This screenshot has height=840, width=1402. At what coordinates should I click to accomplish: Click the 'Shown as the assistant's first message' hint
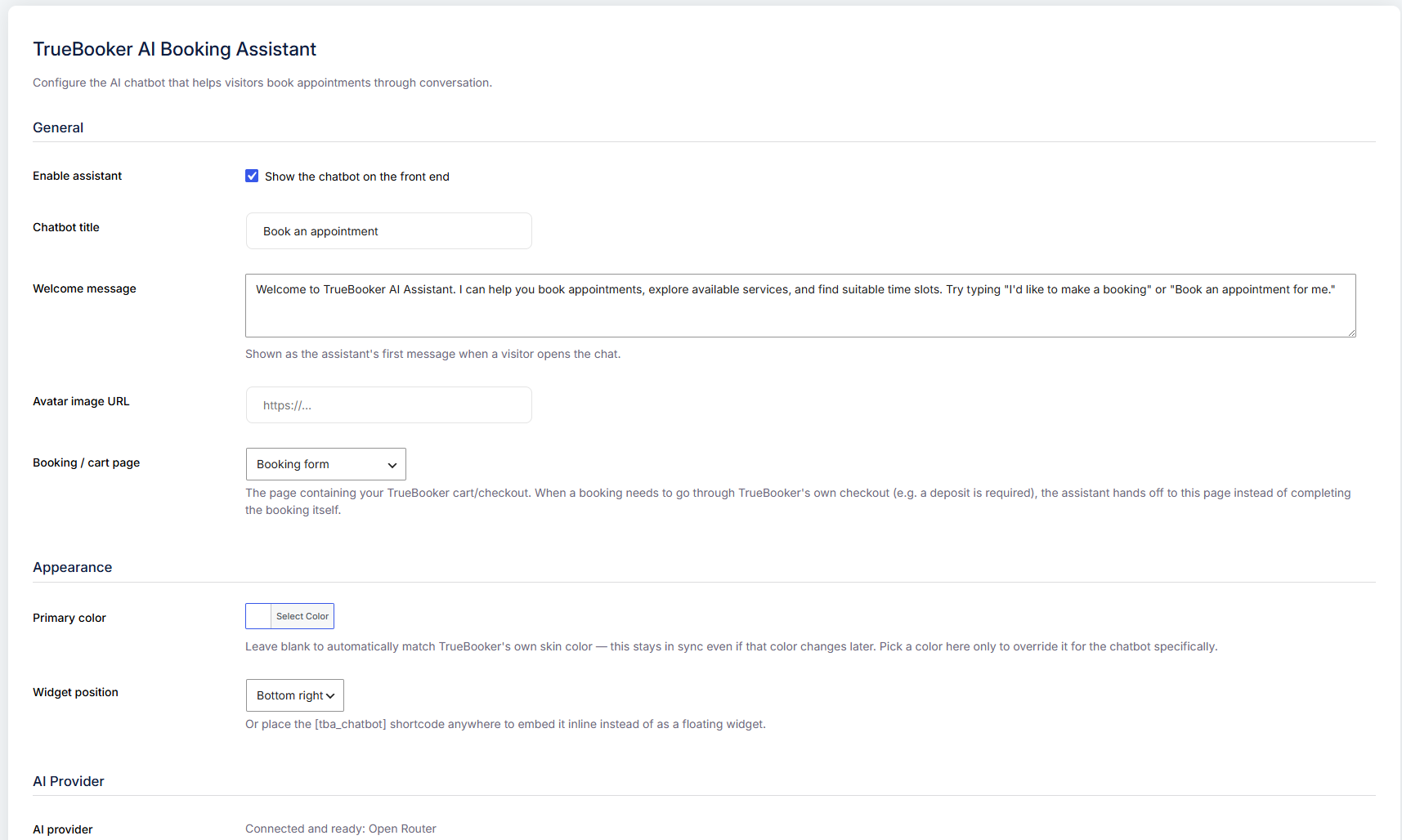(433, 354)
